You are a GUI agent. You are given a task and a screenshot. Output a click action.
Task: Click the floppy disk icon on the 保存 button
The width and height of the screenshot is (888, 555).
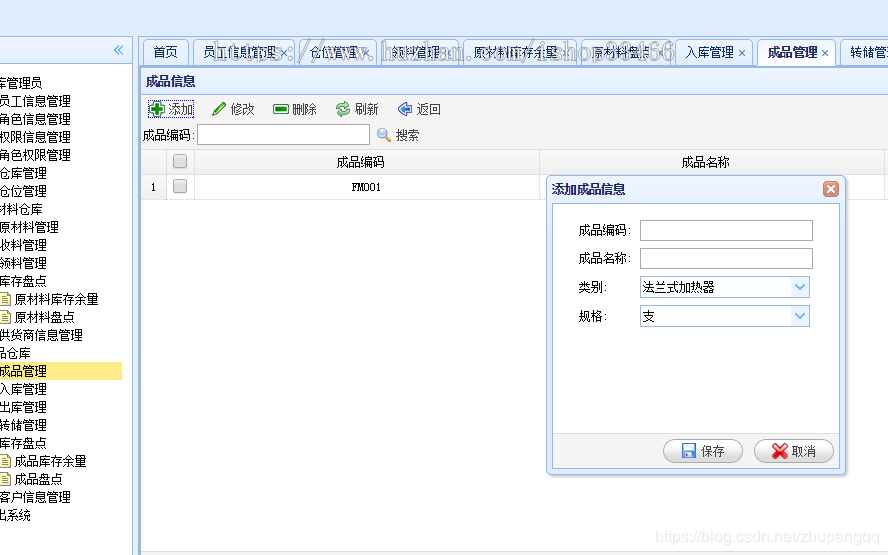pyautogui.click(x=689, y=451)
